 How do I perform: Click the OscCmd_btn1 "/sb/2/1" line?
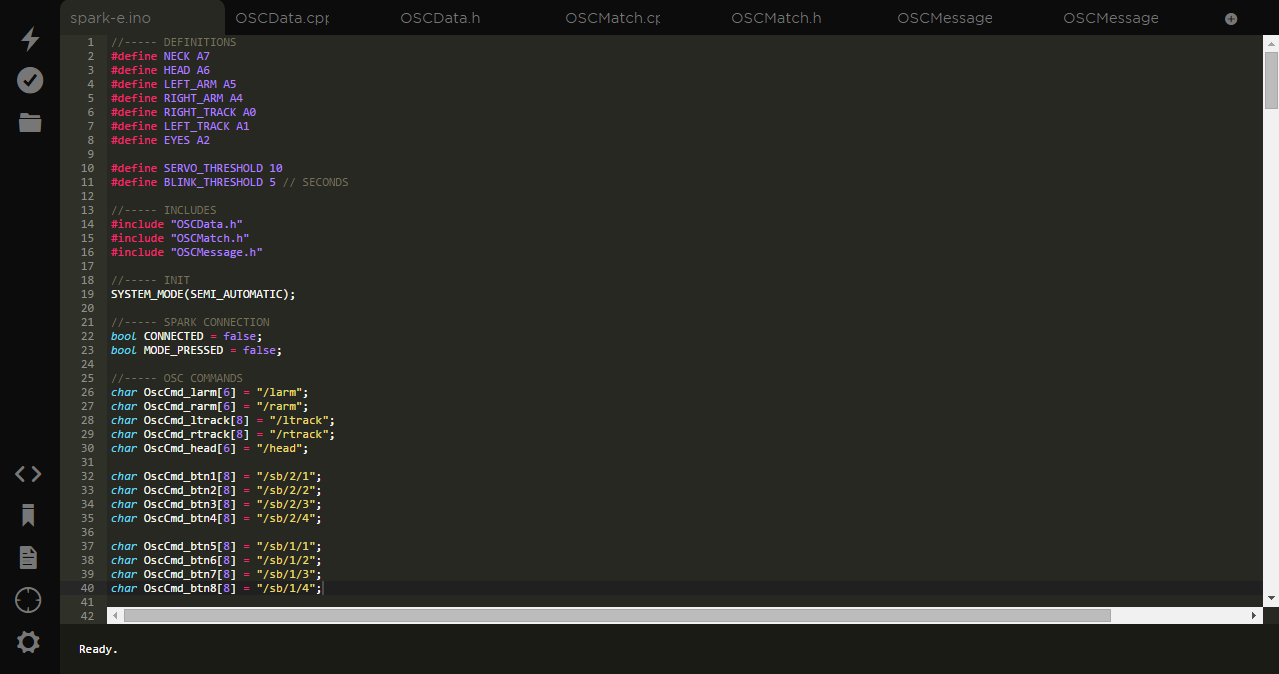tap(217, 476)
